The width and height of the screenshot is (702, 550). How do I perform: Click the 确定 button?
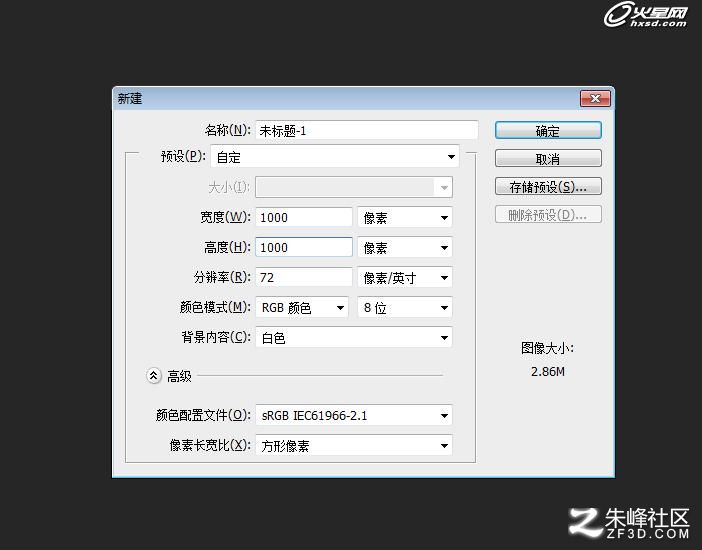coord(548,131)
